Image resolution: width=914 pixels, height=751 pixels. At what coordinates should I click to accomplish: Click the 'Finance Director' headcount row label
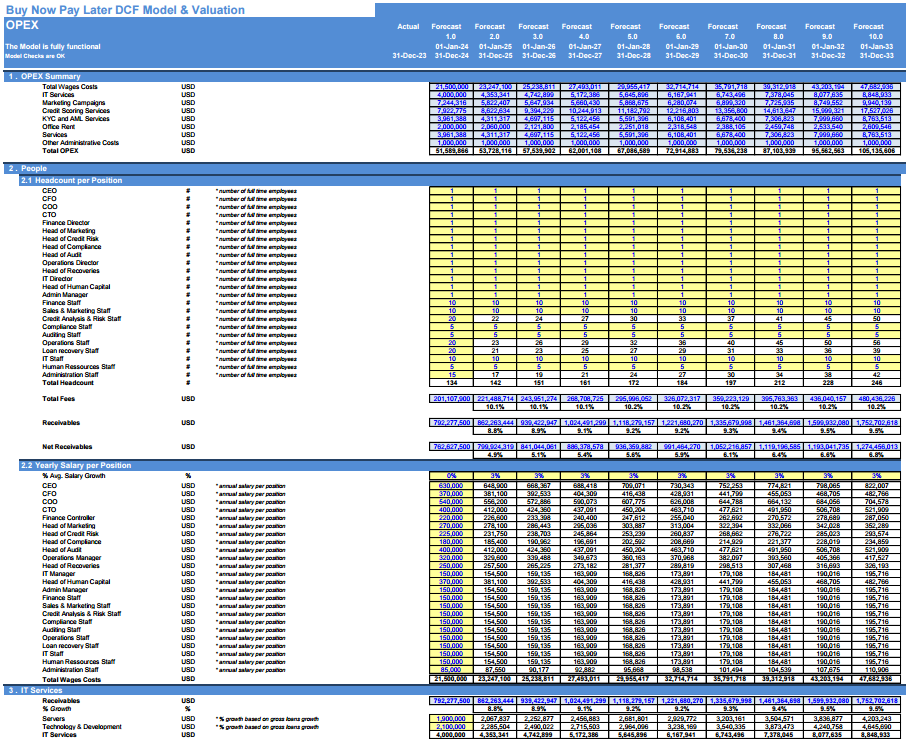66,223
